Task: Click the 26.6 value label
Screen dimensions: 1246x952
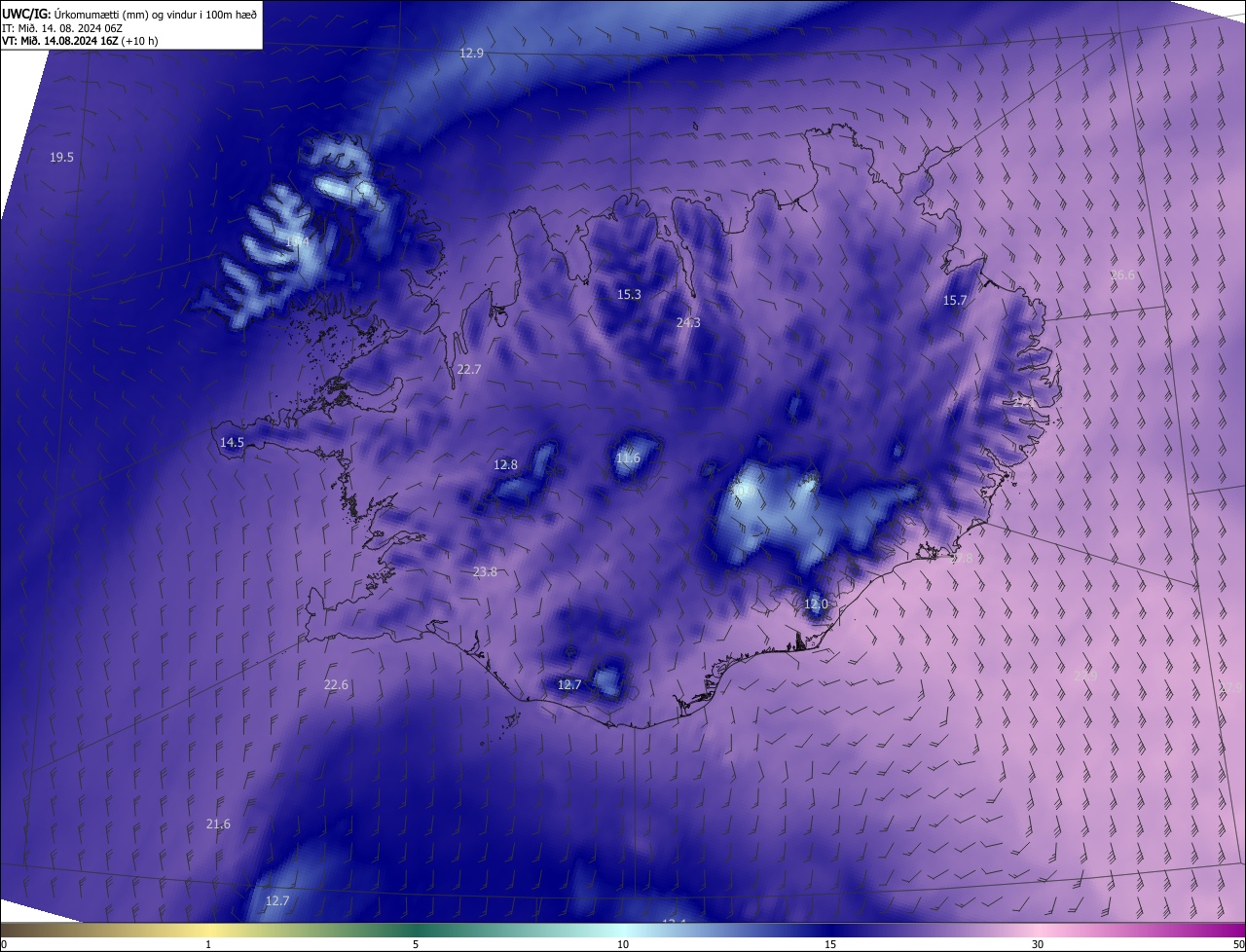Action: 1122,275
